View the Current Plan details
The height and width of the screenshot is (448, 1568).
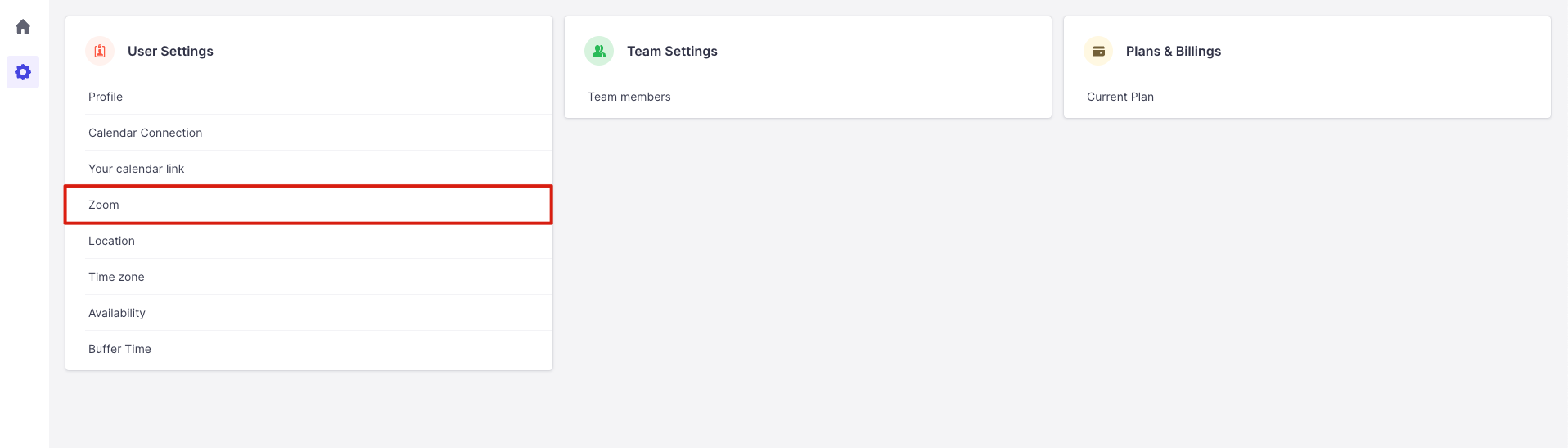pos(1120,97)
